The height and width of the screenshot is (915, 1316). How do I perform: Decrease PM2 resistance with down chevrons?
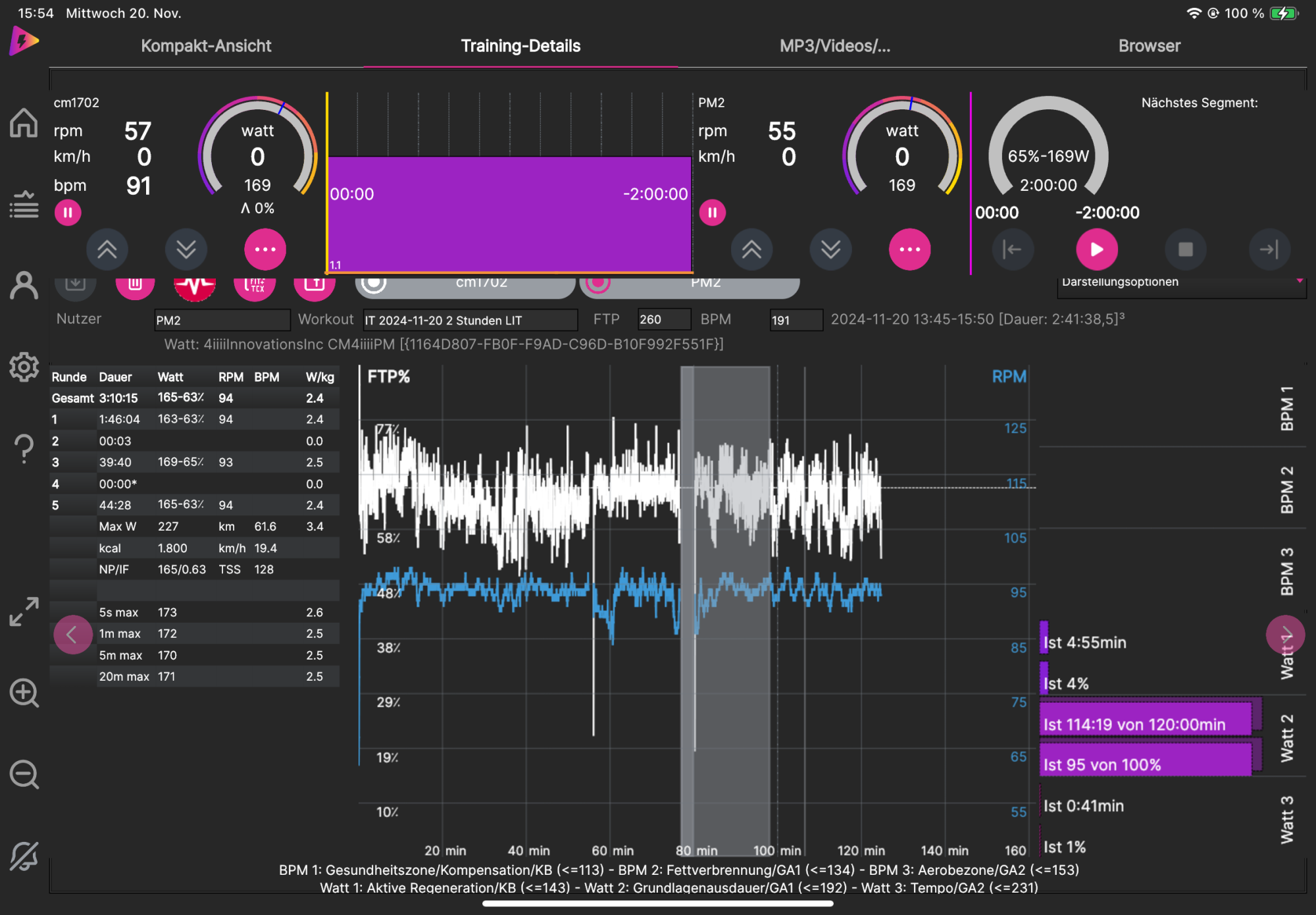pyautogui.click(x=830, y=249)
